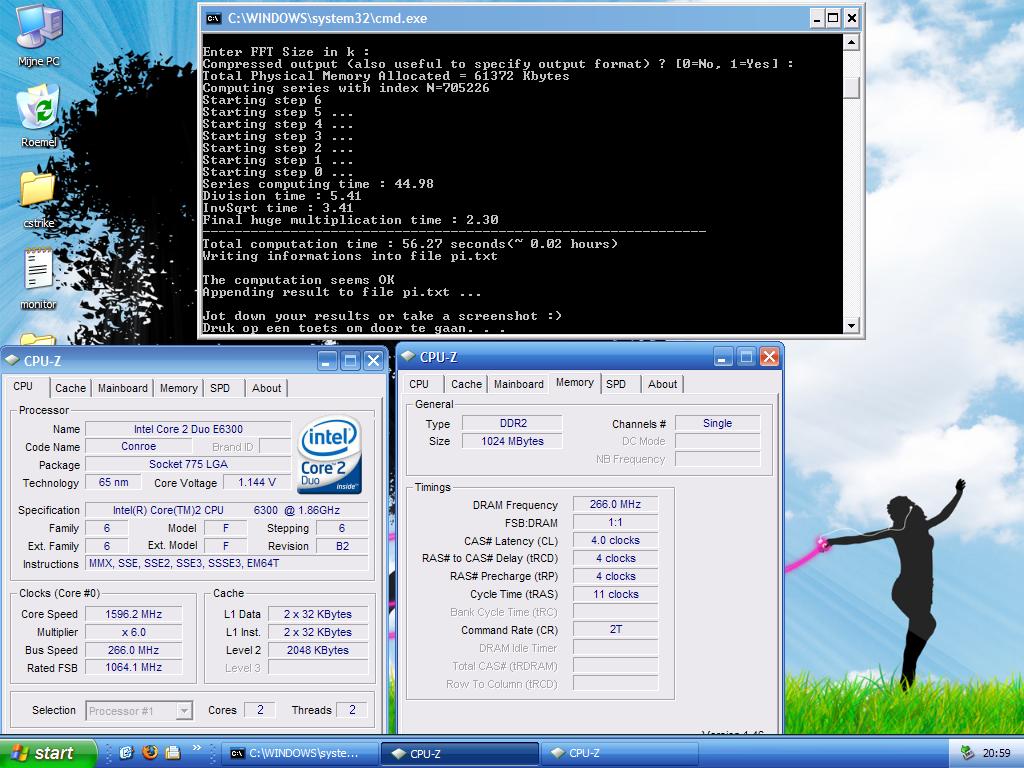Image resolution: width=1024 pixels, height=768 pixels.
Task: Click the left CPU-Z window title icon
Action: point(12,360)
